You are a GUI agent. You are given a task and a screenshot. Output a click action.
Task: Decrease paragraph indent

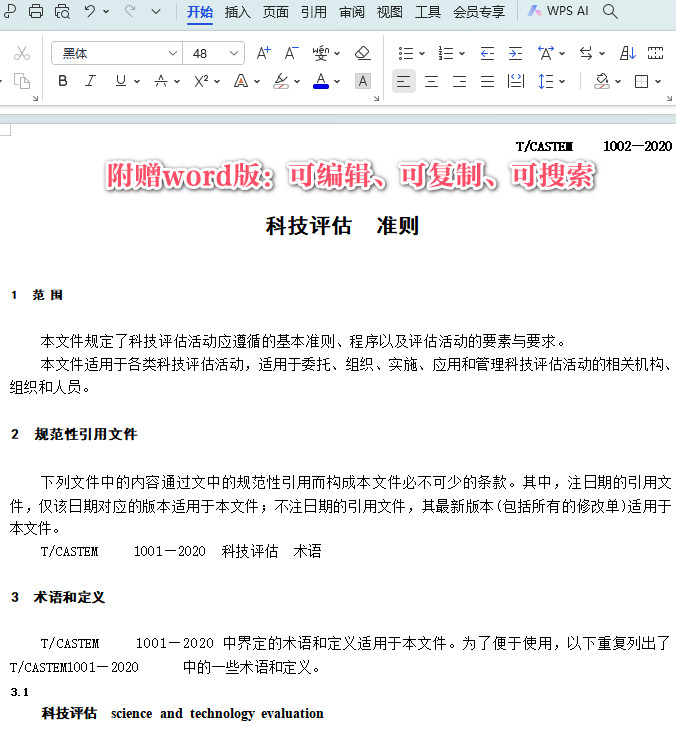[487, 53]
